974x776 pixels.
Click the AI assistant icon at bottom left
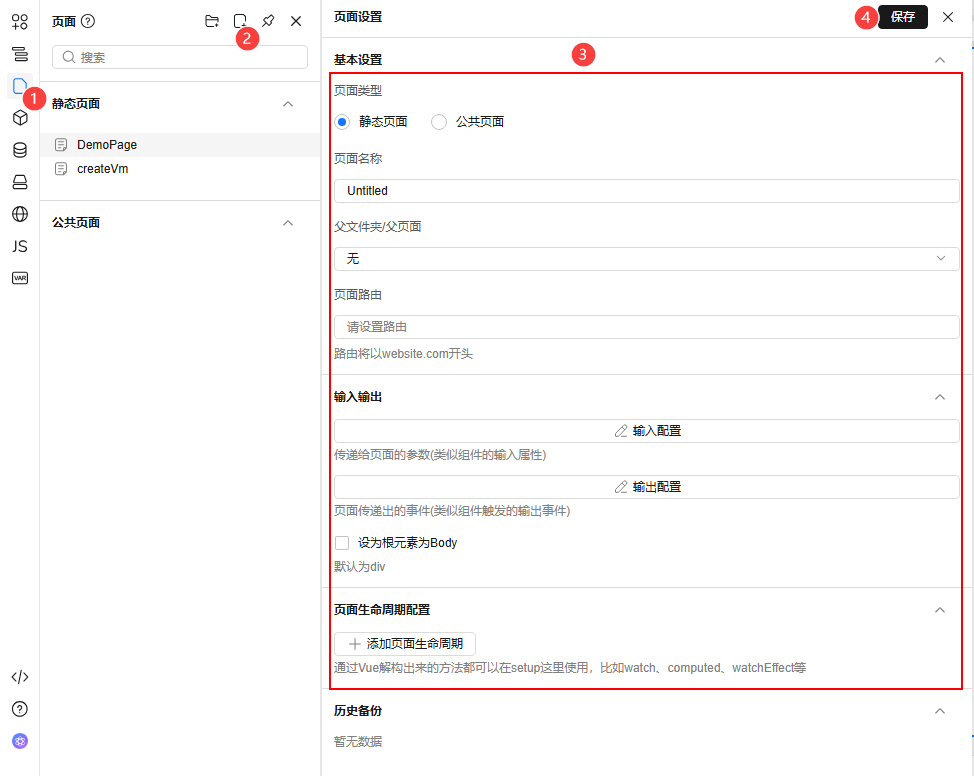pos(20,740)
